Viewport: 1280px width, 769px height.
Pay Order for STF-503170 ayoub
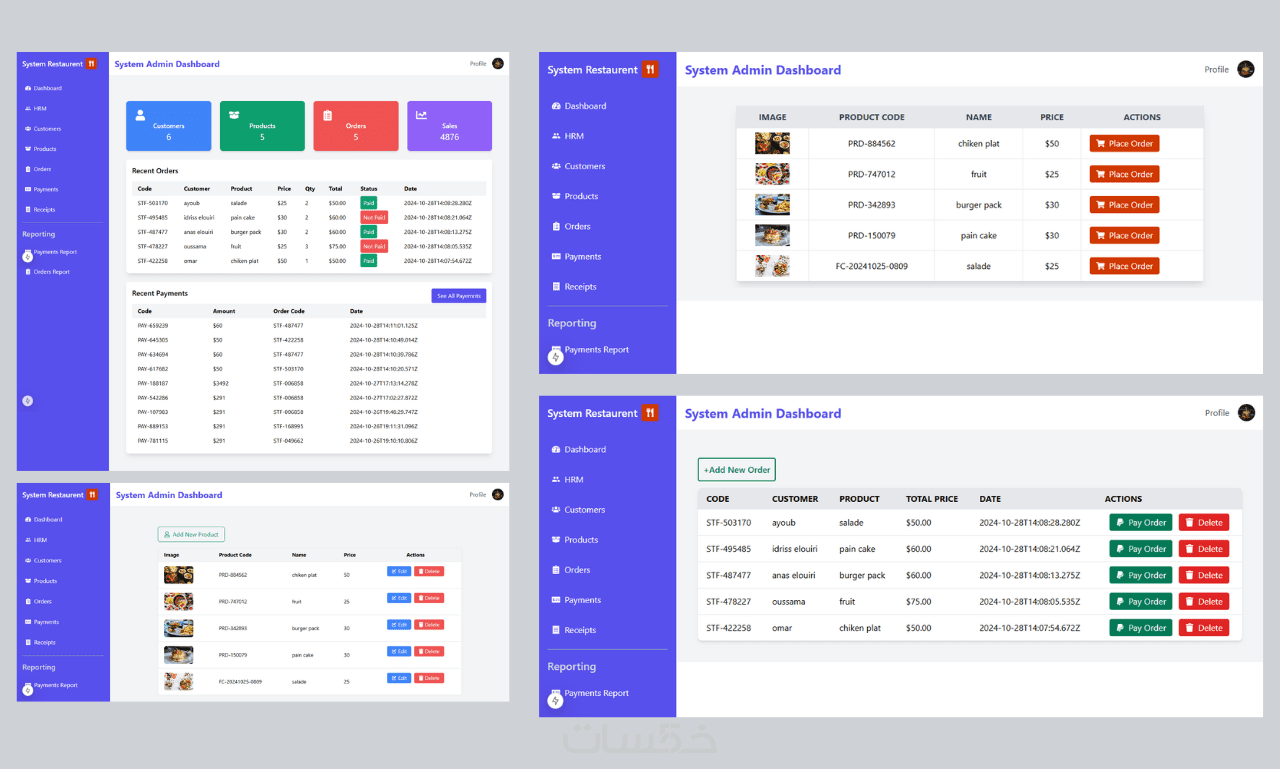pyautogui.click(x=1140, y=522)
